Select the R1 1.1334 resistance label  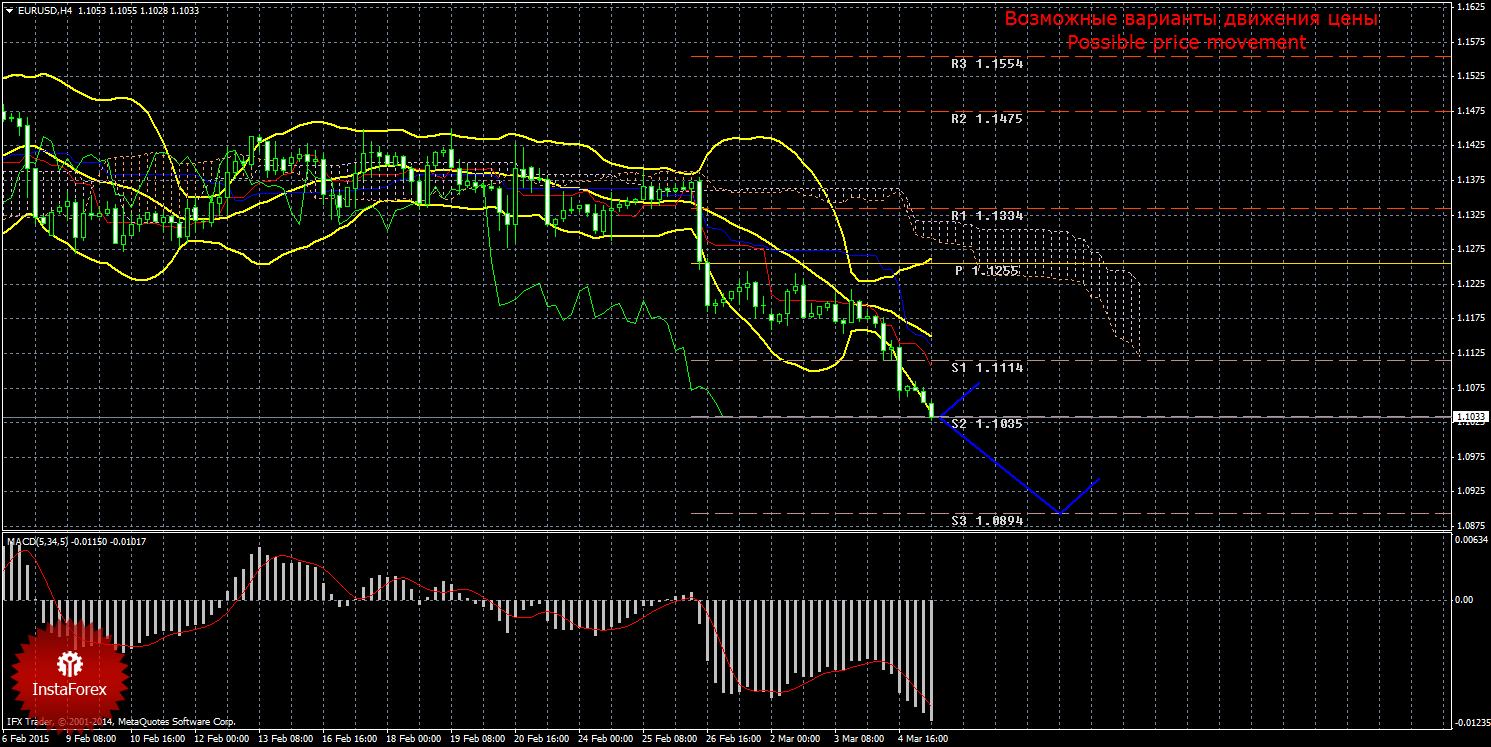tap(987, 216)
